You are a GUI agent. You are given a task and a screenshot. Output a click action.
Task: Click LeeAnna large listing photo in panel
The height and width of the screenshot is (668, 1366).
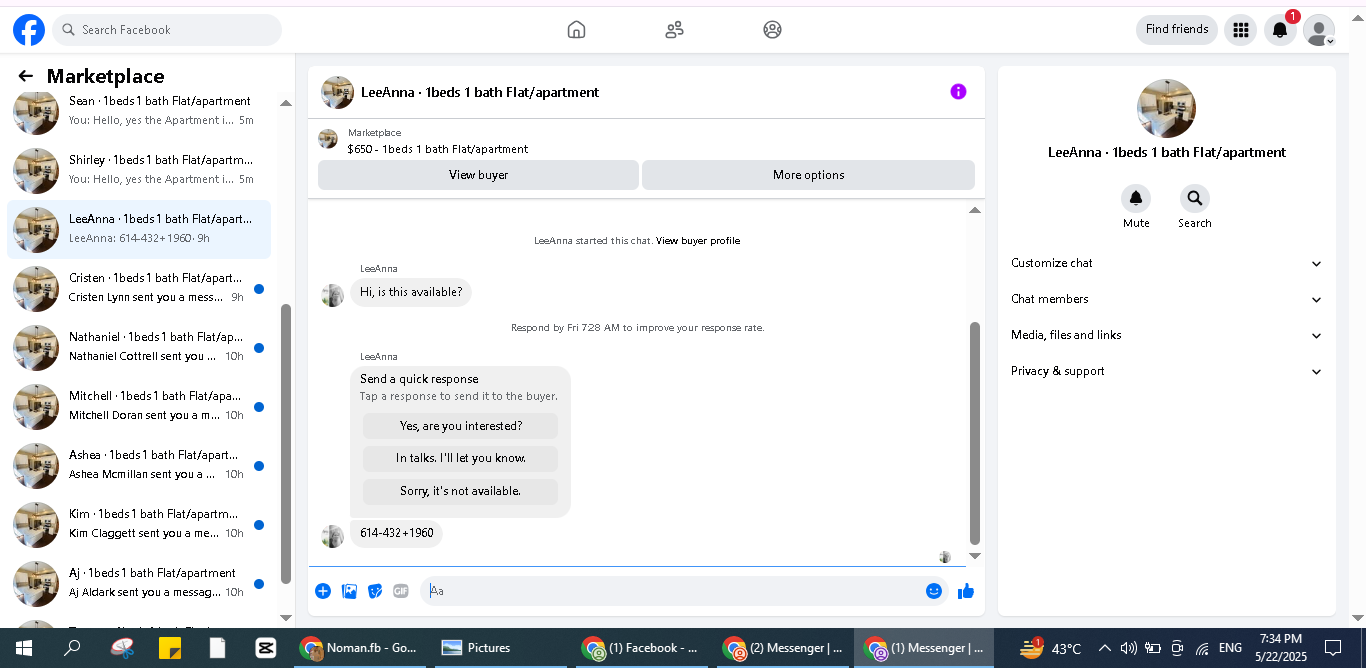click(1166, 108)
